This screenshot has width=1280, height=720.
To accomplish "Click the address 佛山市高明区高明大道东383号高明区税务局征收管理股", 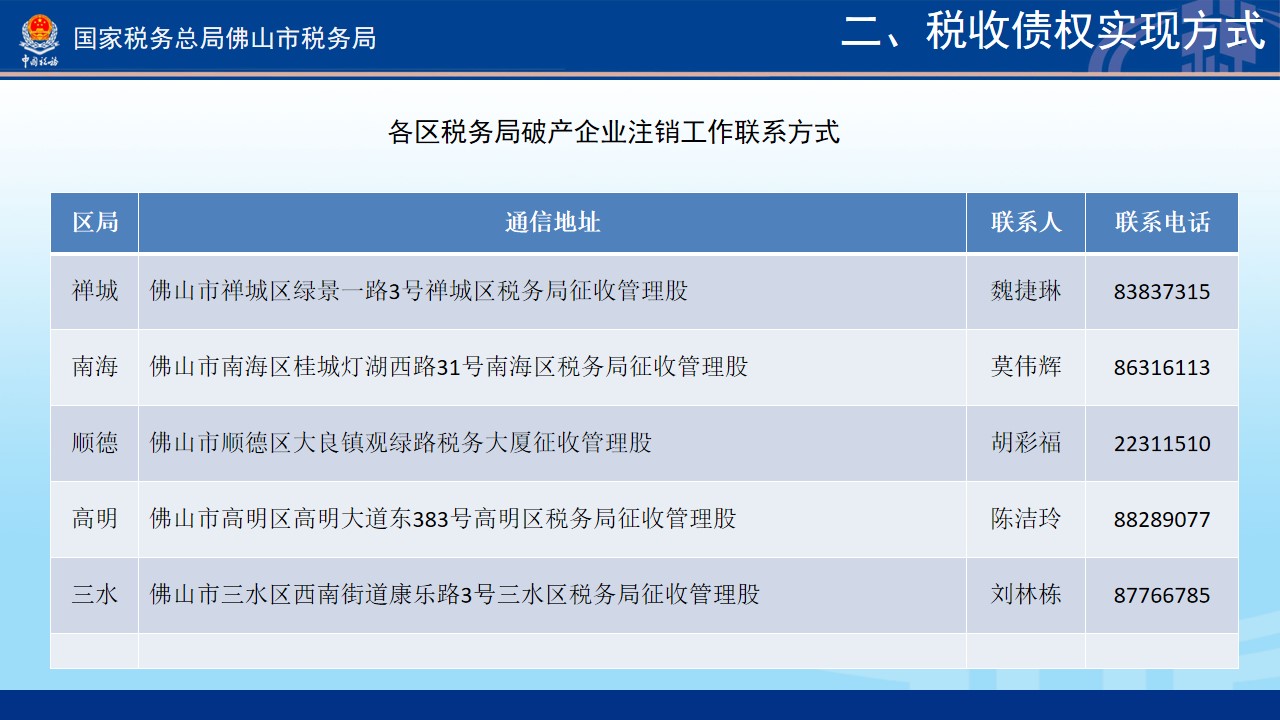I will tap(443, 519).
